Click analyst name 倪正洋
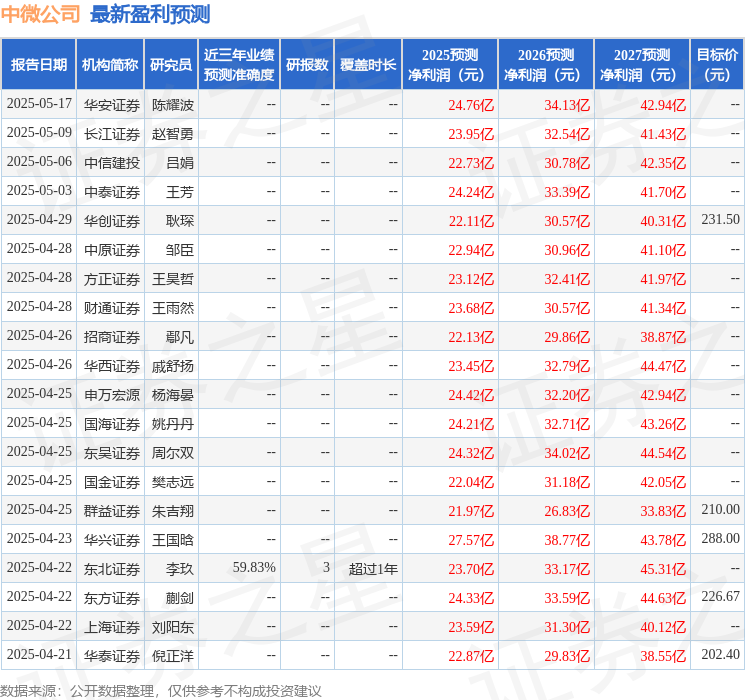The height and width of the screenshot is (700, 745). pyautogui.click(x=172, y=656)
